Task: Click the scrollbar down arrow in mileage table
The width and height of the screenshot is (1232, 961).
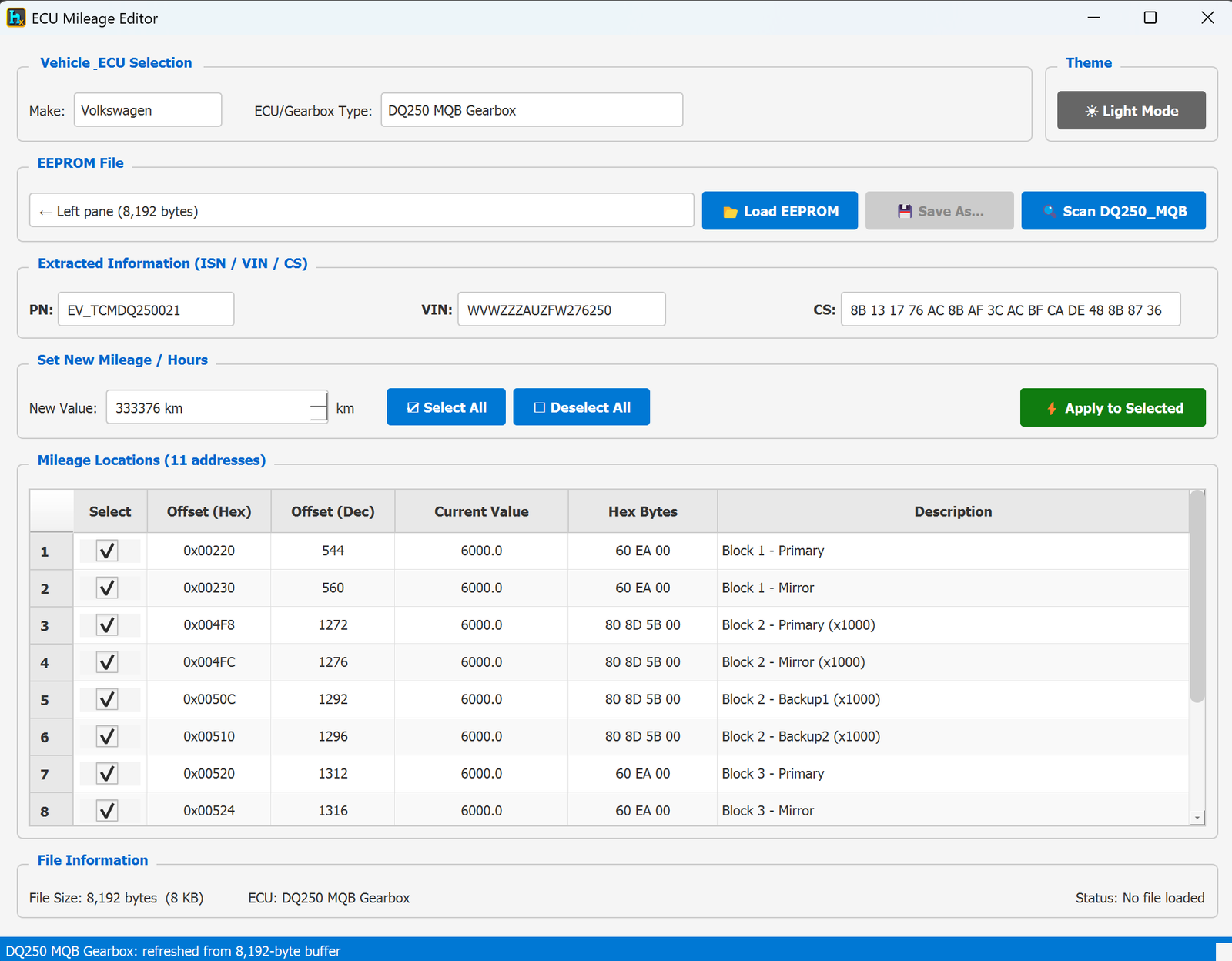Action: tap(1197, 818)
